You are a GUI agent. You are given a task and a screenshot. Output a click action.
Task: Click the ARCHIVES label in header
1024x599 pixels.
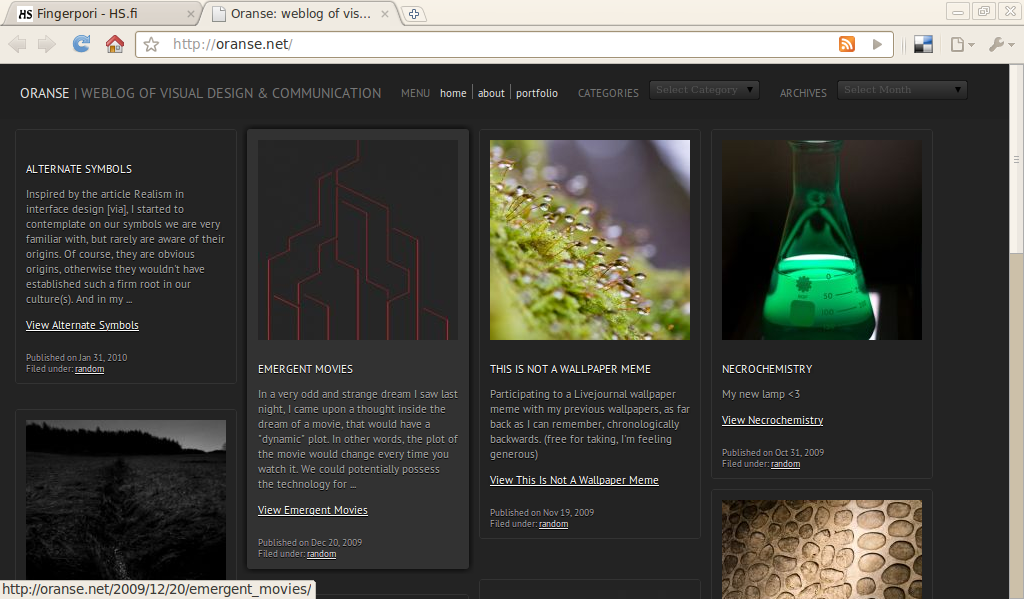(803, 93)
